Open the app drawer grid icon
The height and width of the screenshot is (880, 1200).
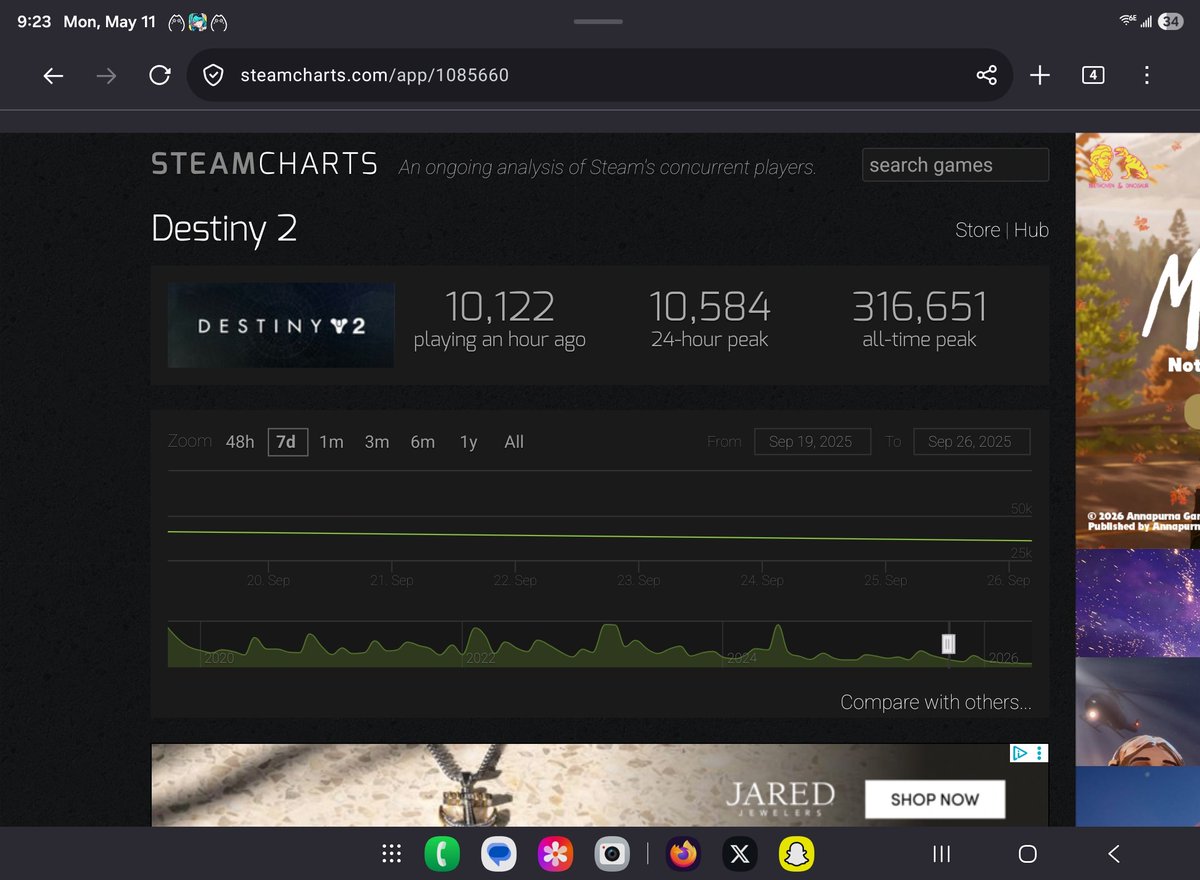coord(392,854)
